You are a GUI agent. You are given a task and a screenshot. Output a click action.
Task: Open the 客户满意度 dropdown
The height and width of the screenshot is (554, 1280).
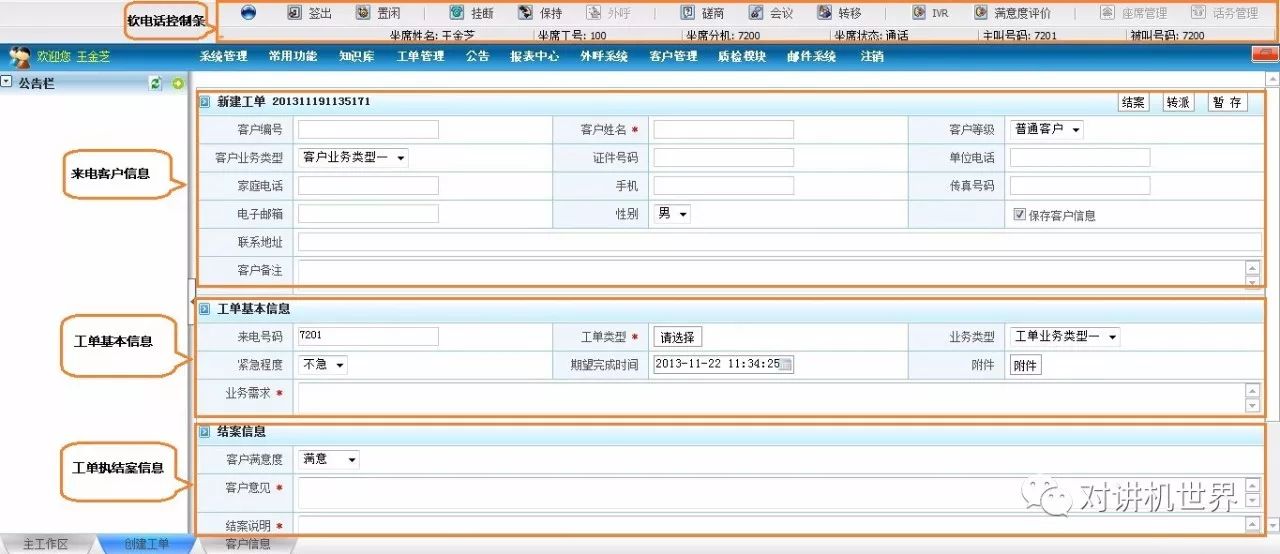coord(329,459)
